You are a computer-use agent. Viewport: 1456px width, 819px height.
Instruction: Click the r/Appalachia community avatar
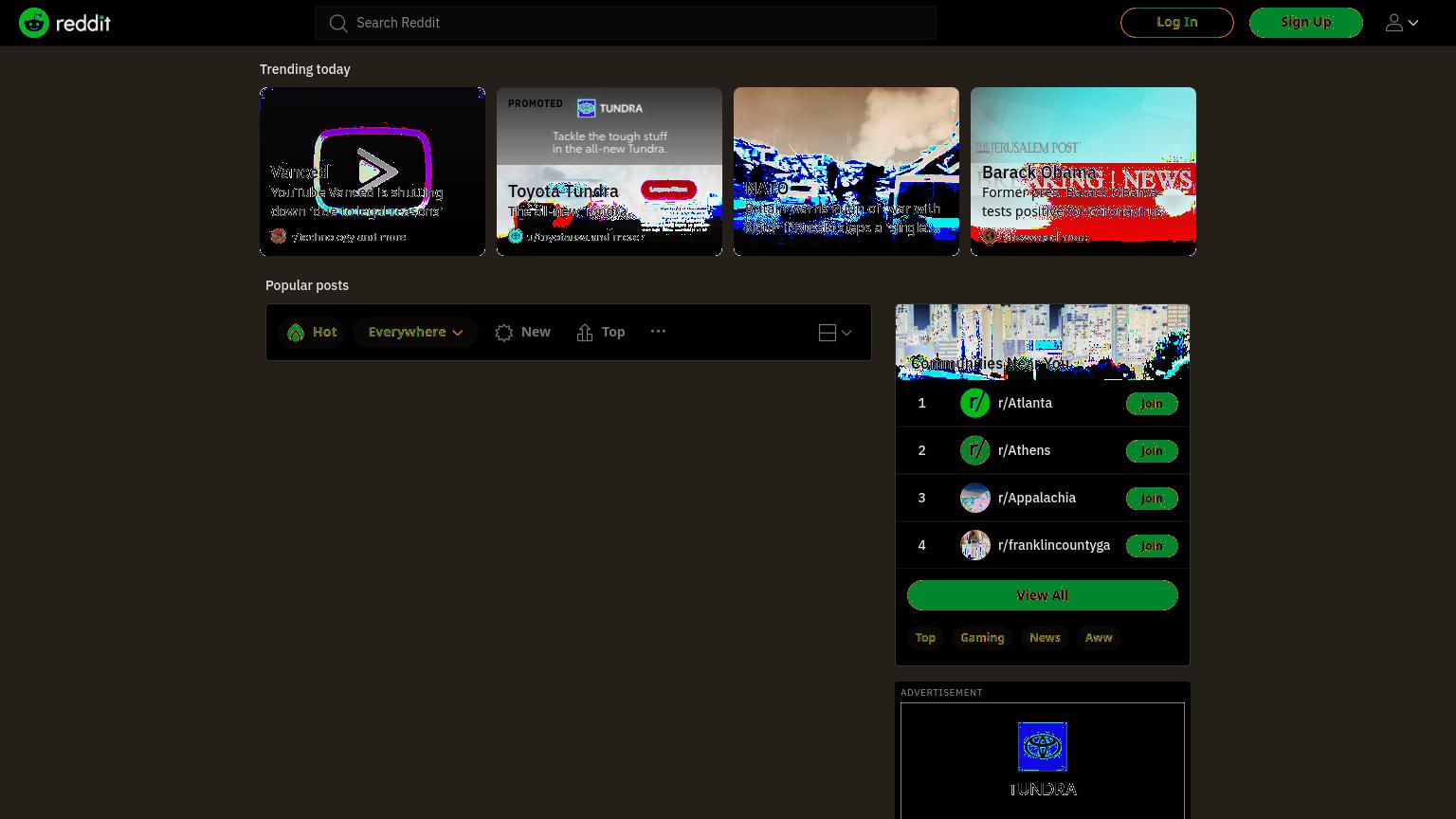(x=975, y=498)
